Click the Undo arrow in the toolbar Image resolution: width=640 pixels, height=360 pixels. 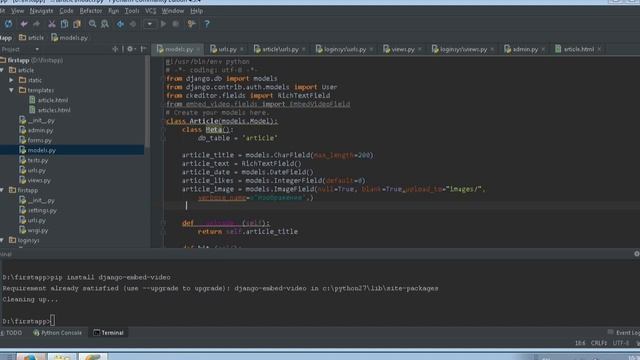click(x=24, y=24)
